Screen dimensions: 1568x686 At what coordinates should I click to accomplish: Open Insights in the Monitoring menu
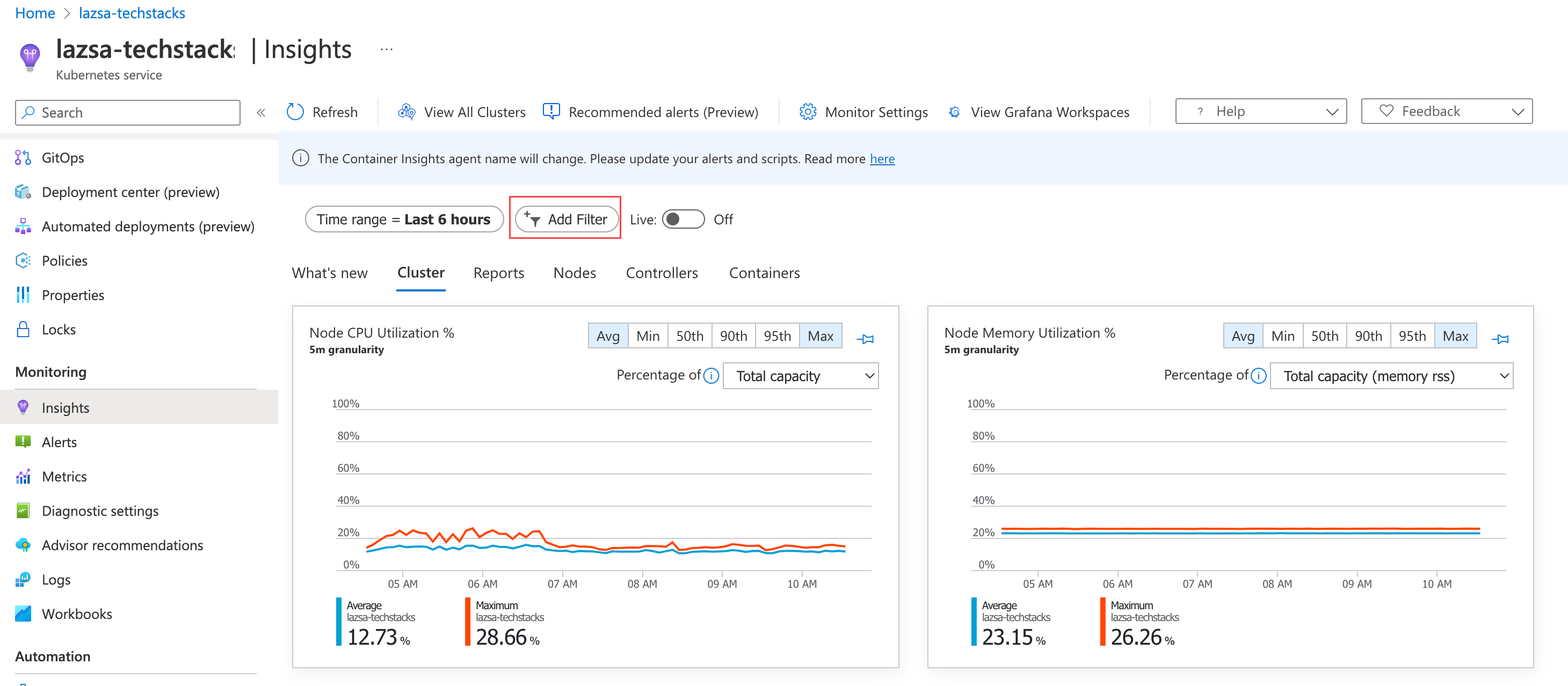(x=139, y=408)
